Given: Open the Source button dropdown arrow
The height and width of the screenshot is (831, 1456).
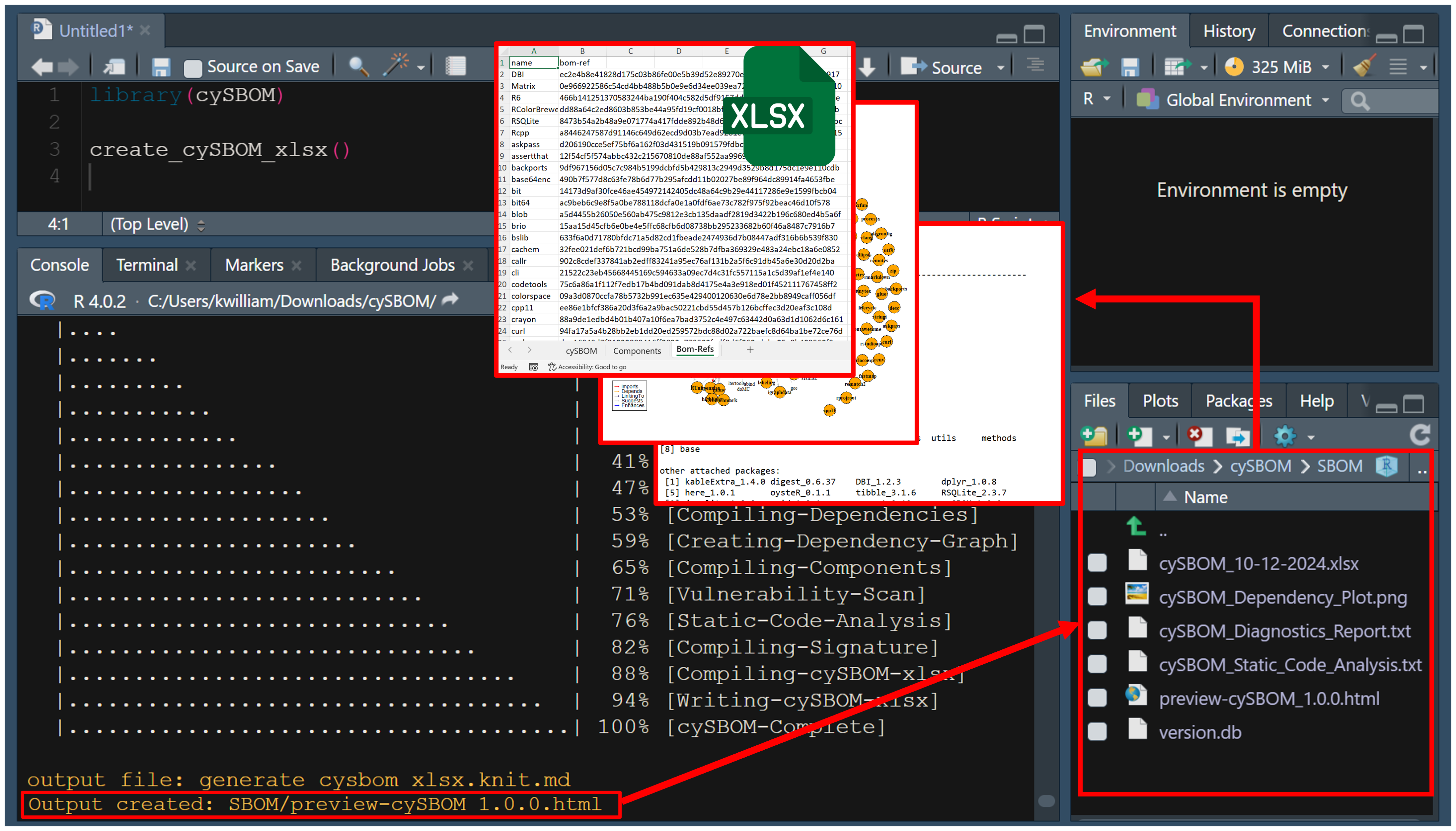Looking at the screenshot, I should click(x=1000, y=67).
